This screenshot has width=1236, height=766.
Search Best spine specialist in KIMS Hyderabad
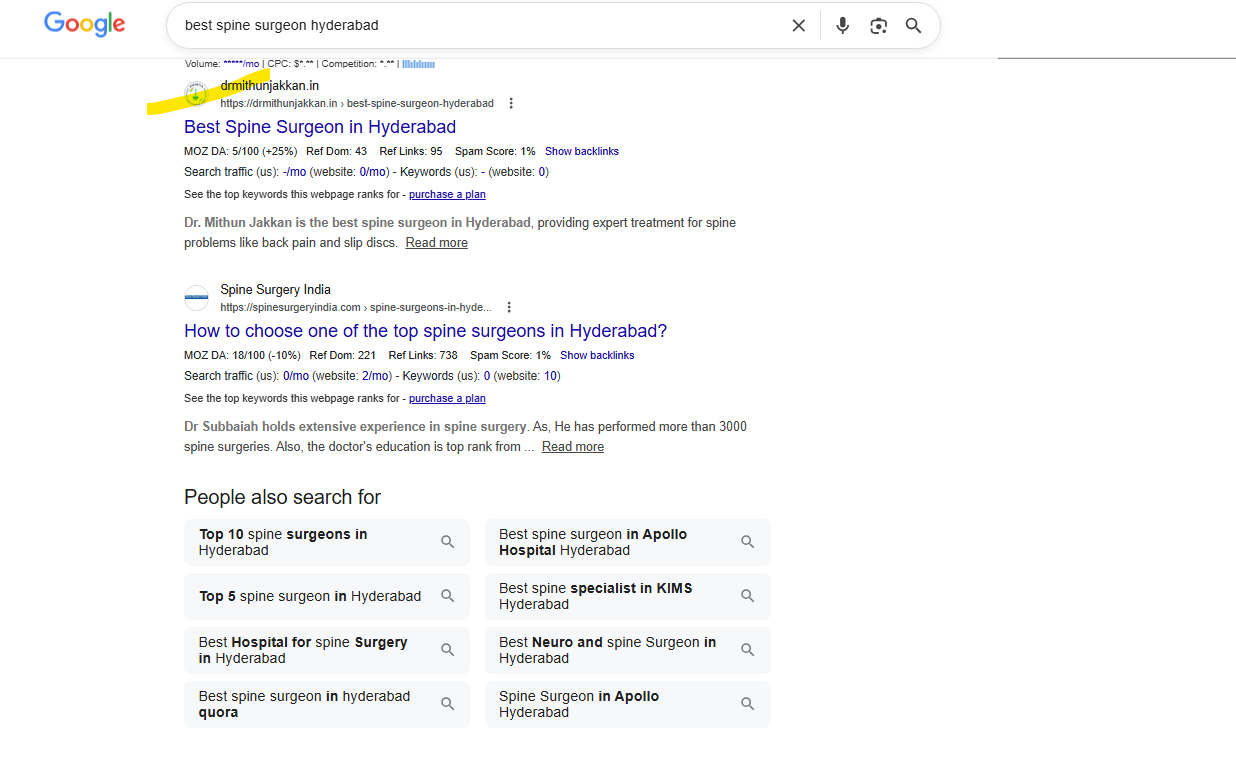point(628,596)
